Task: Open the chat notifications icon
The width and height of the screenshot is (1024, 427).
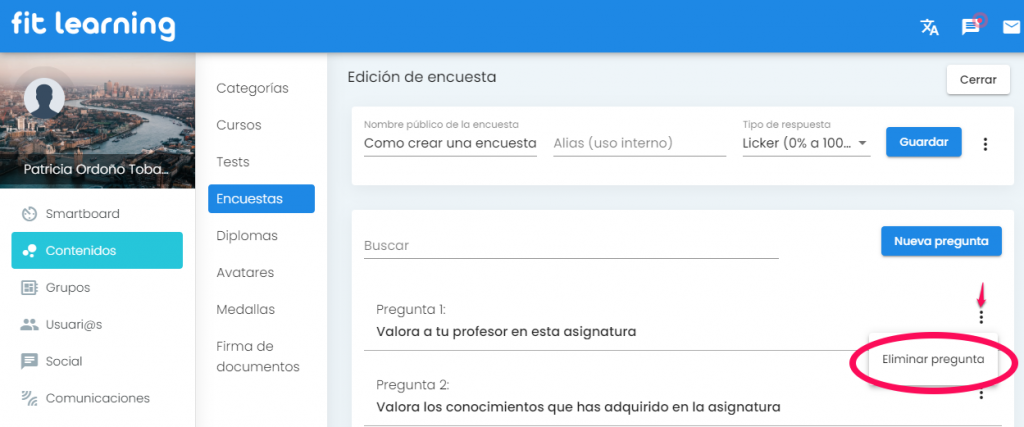Action: pyautogui.click(x=970, y=27)
